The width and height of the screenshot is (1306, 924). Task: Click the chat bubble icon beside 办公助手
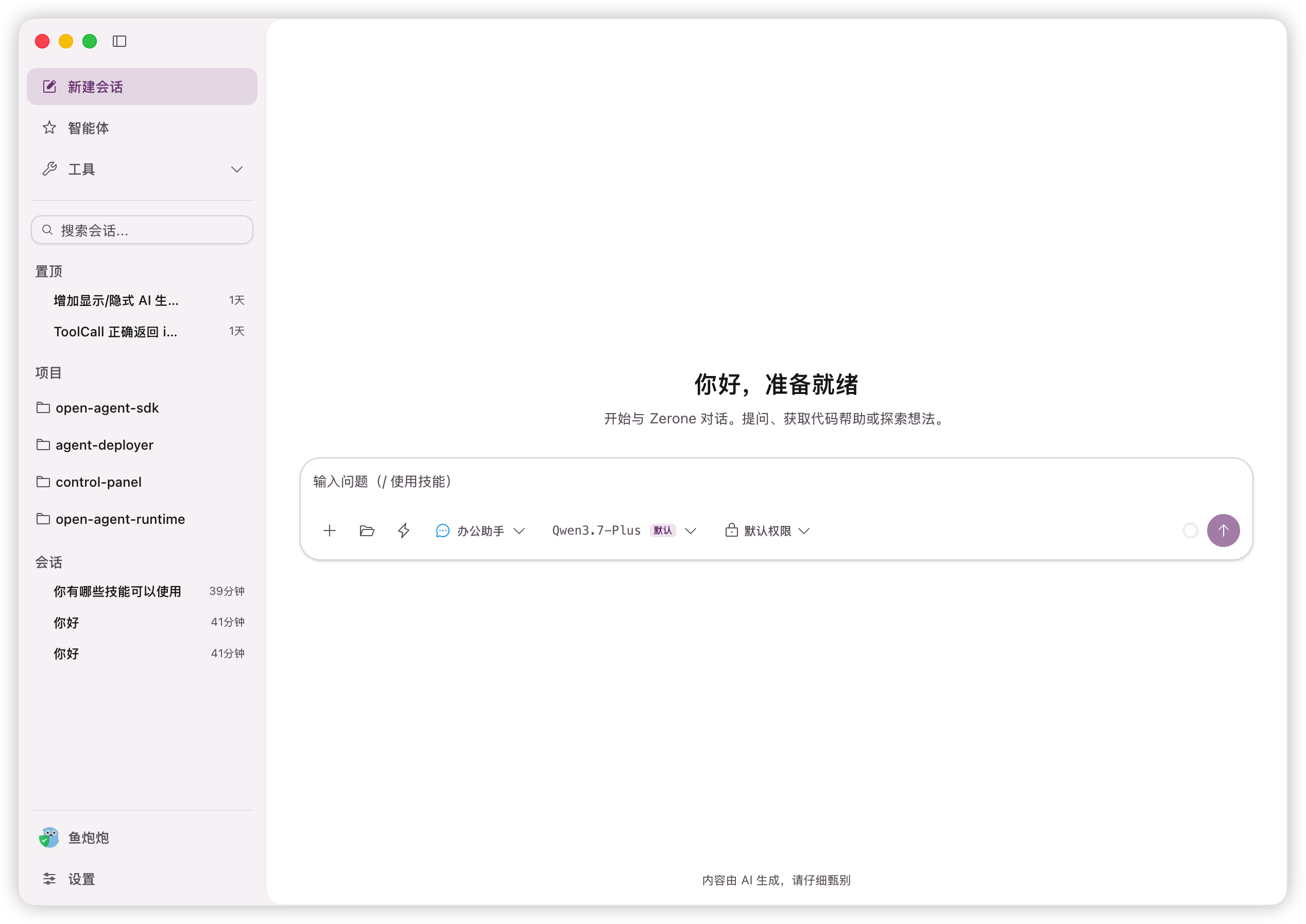442,531
